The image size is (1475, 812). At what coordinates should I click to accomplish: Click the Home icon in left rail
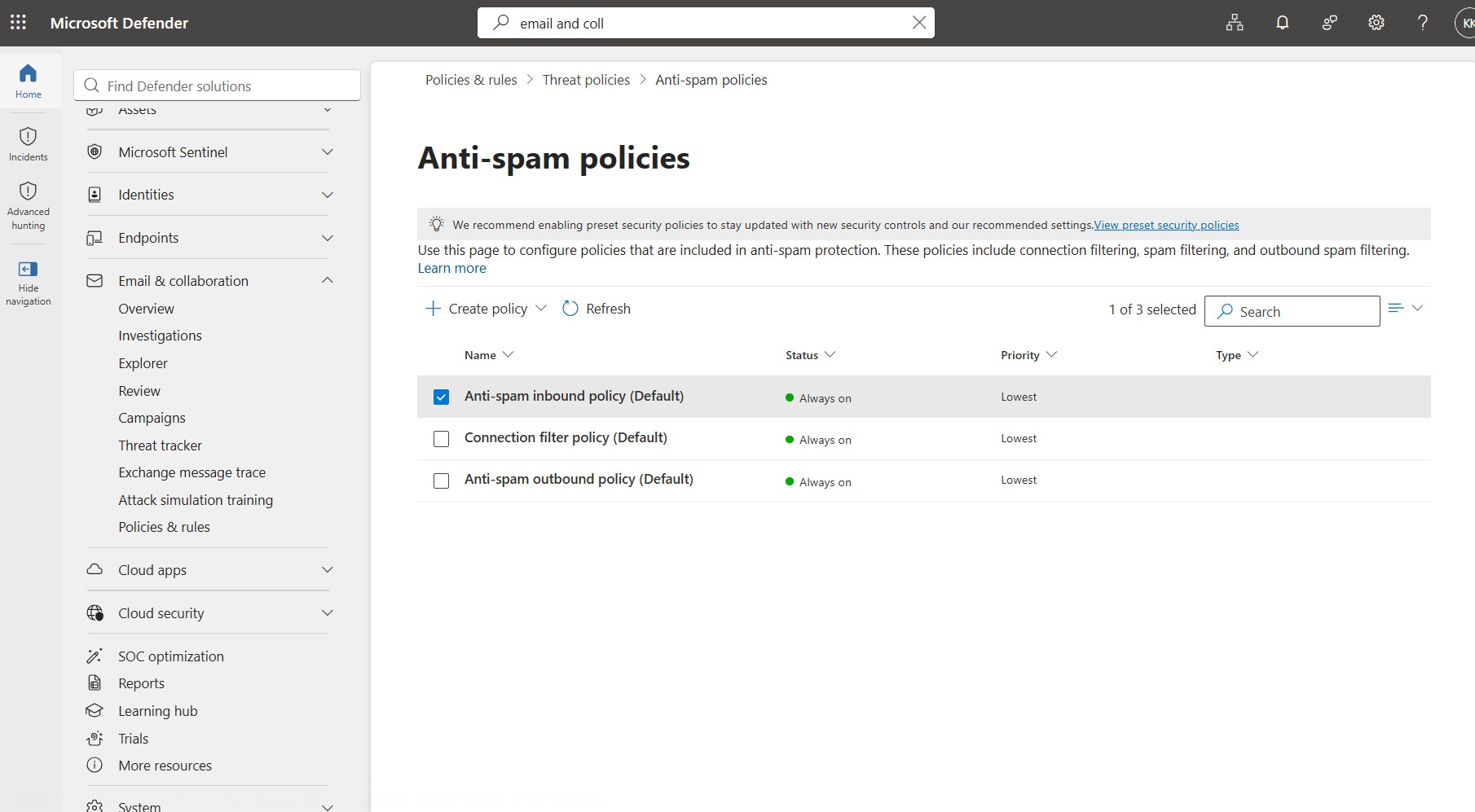28,73
